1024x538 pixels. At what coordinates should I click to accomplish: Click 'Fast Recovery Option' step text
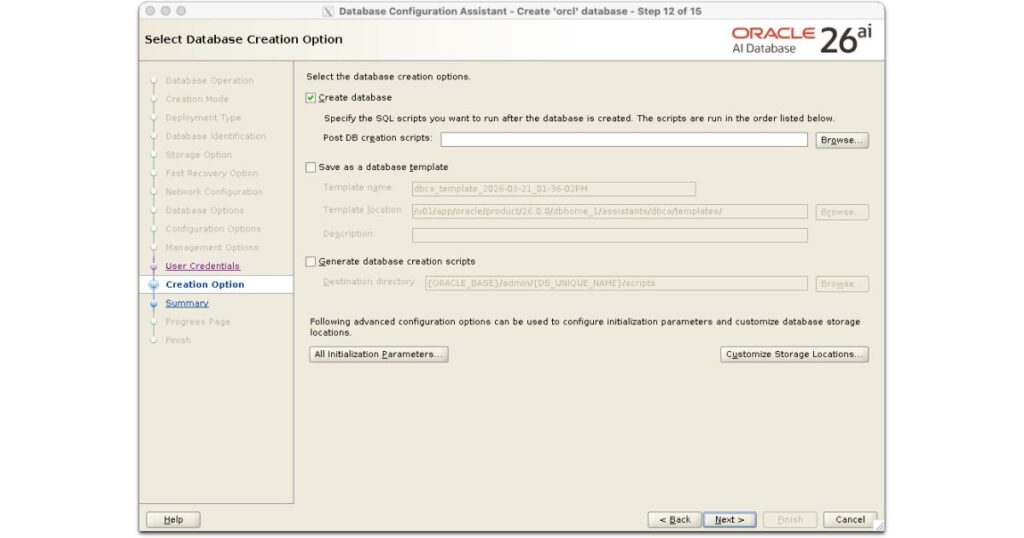coord(212,173)
